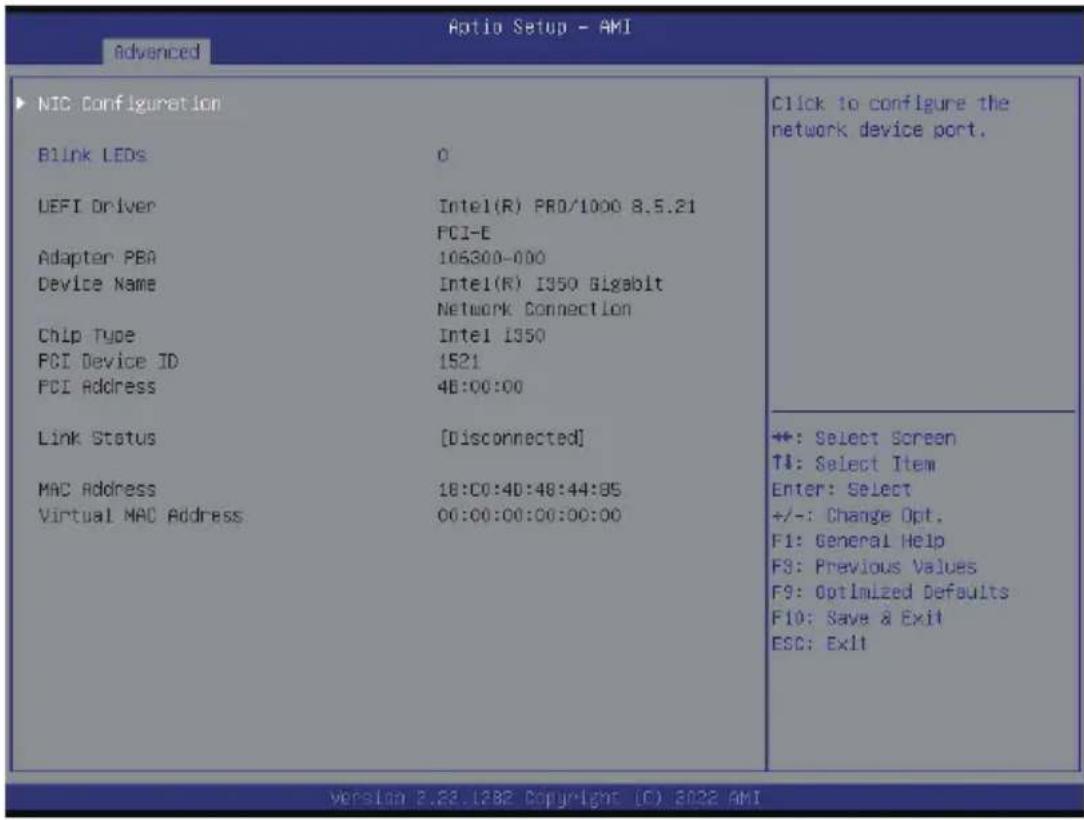The width and height of the screenshot is (1084, 820).
Task: Click Chip Type value Intel I350
Action: point(492,335)
